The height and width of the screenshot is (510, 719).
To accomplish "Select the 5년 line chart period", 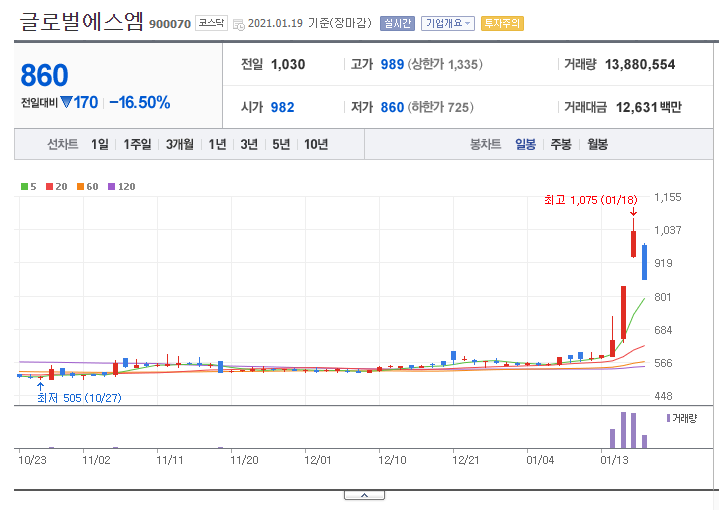I will 281,144.
